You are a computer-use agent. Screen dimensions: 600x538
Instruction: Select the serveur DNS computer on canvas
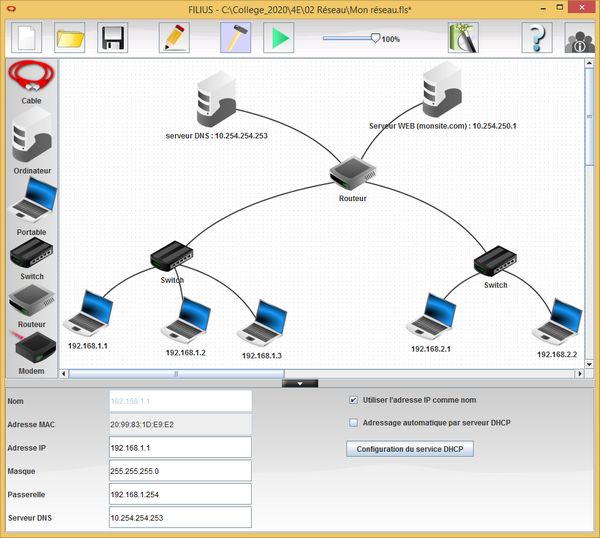point(216,97)
